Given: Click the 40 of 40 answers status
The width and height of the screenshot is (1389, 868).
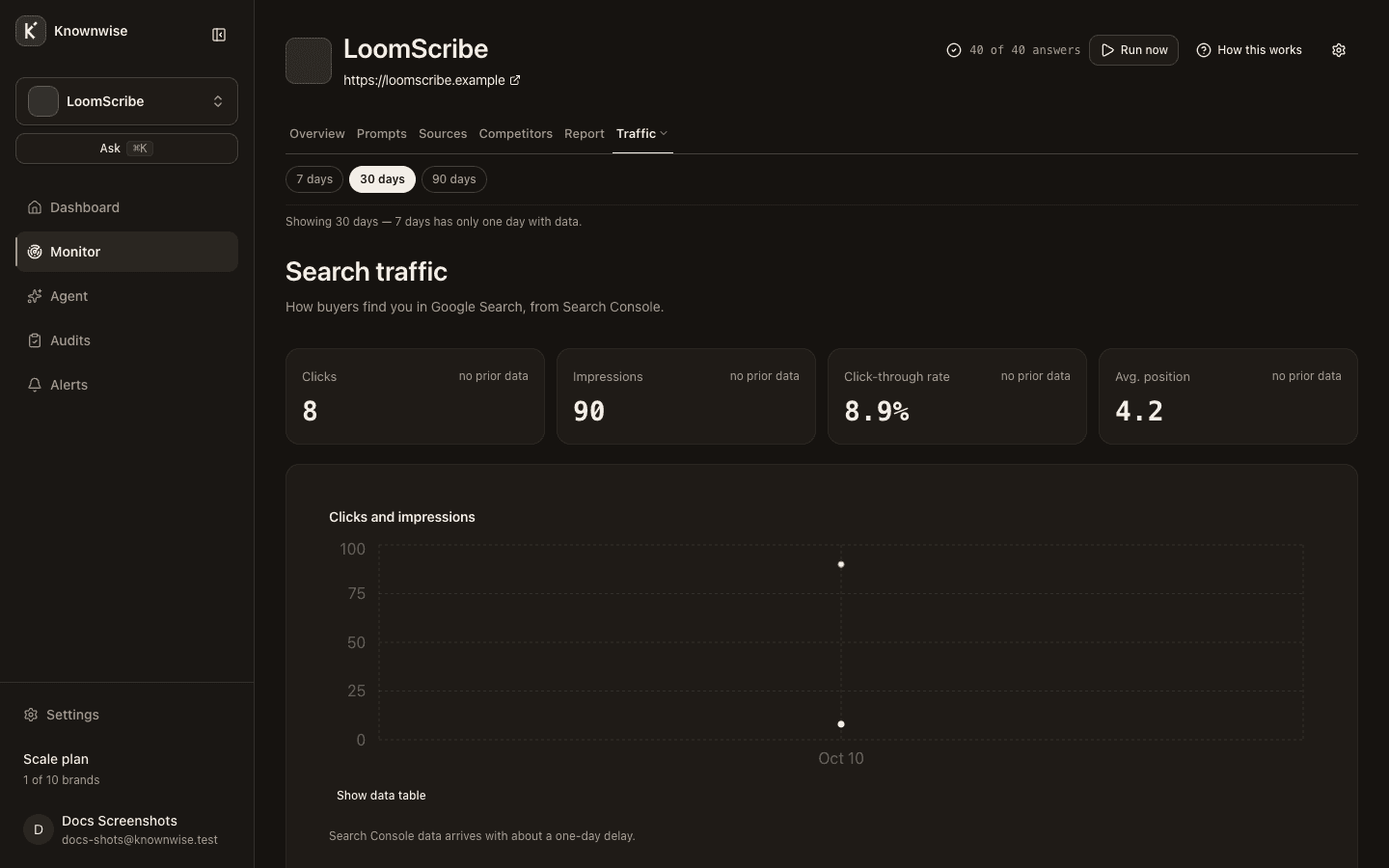Looking at the screenshot, I should coord(1014,50).
